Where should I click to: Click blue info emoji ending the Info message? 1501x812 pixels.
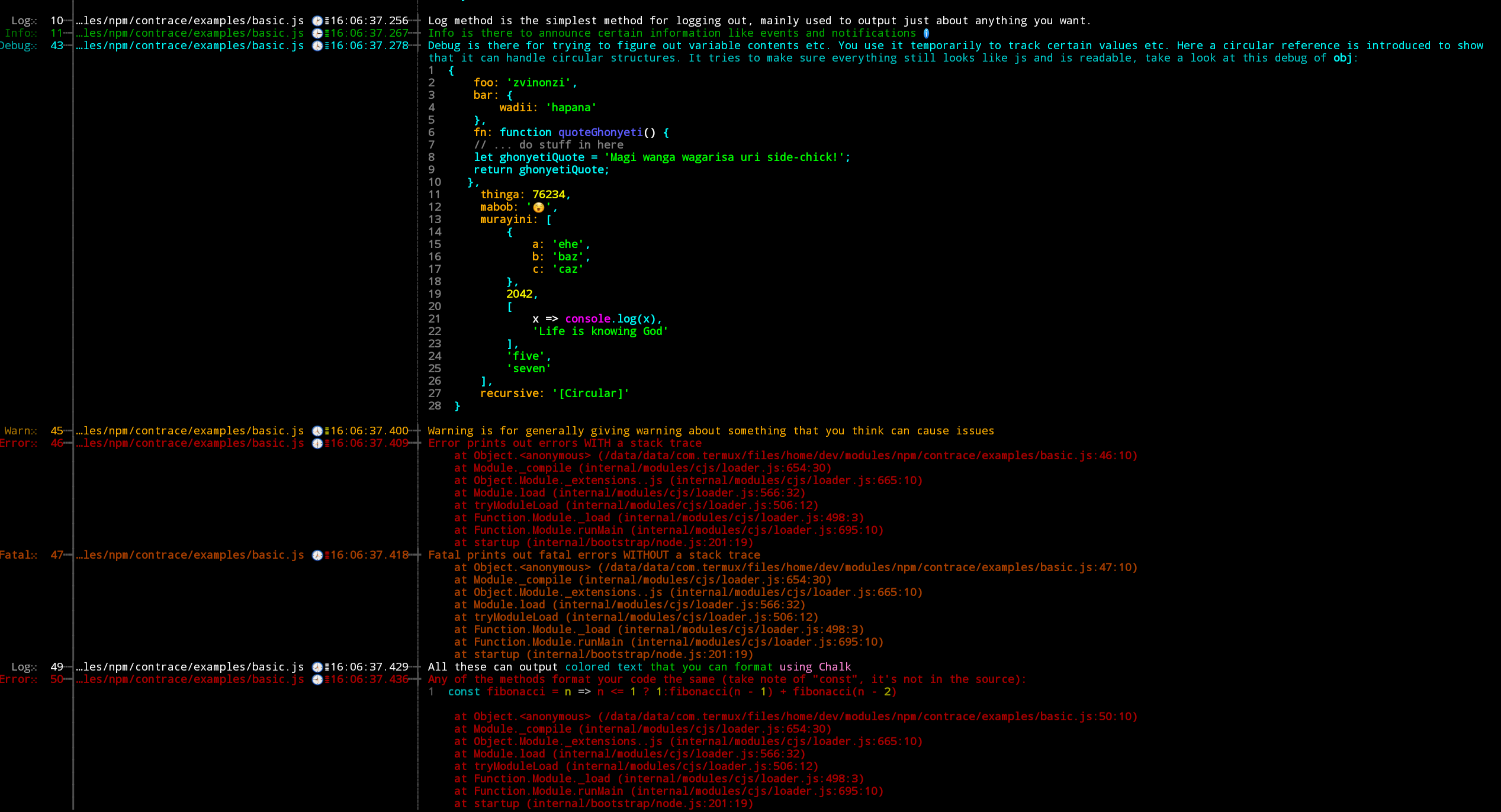(x=926, y=33)
